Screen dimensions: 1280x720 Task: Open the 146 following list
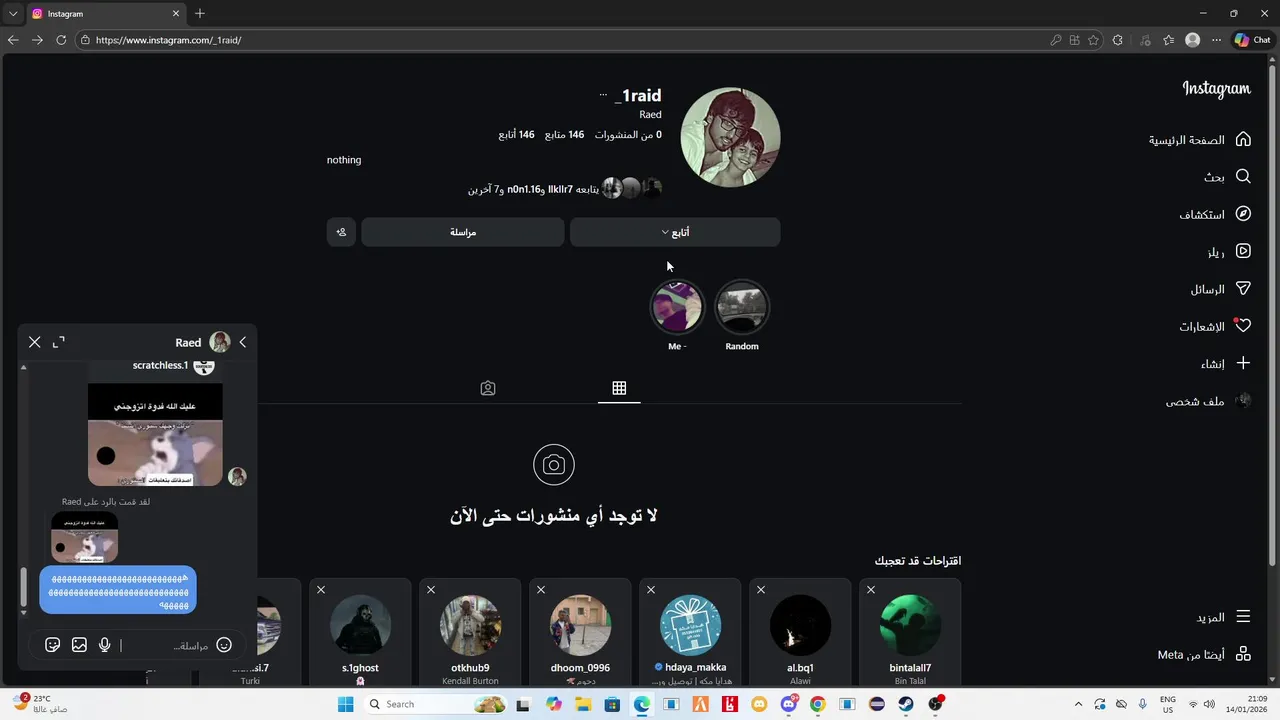(x=517, y=135)
